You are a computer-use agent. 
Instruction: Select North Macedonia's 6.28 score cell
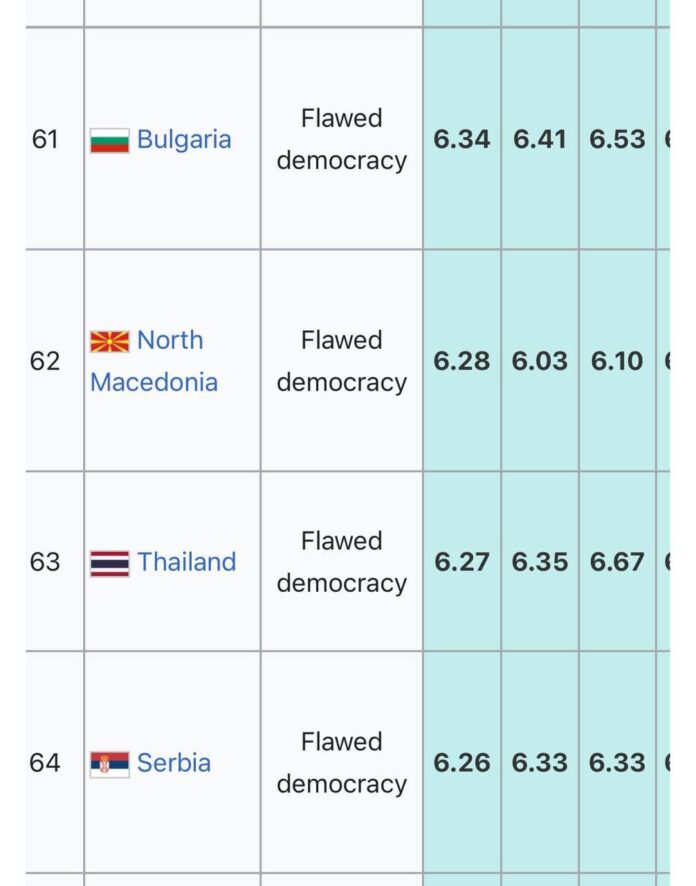click(x=462, y=361)
